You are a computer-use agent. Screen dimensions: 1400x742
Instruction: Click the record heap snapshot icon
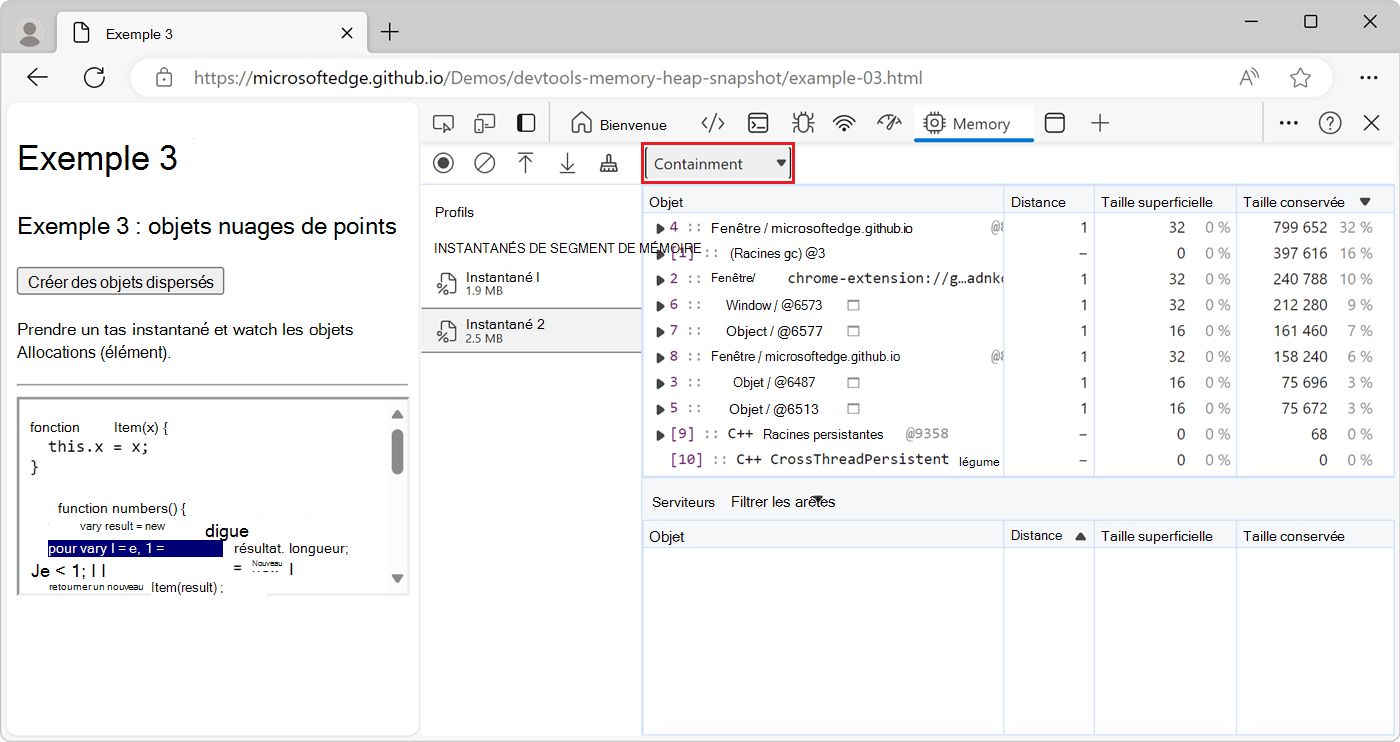click(443, 163)
